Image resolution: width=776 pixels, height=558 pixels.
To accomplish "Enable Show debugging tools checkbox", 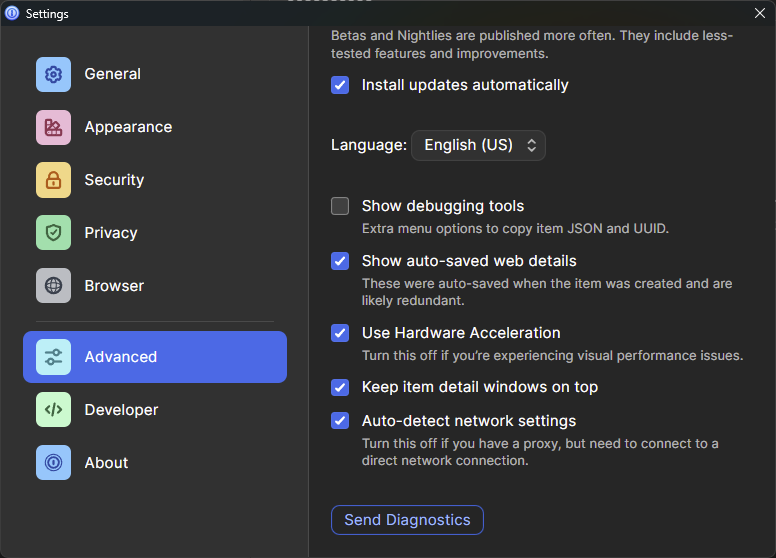I will click(340, 206).
